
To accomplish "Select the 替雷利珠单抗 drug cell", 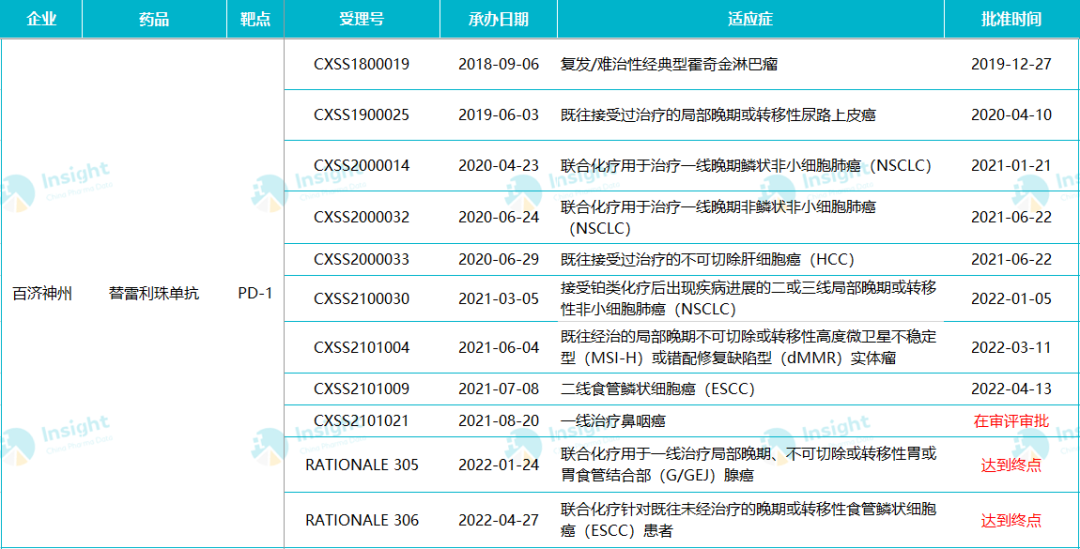I will pos(154,293).
